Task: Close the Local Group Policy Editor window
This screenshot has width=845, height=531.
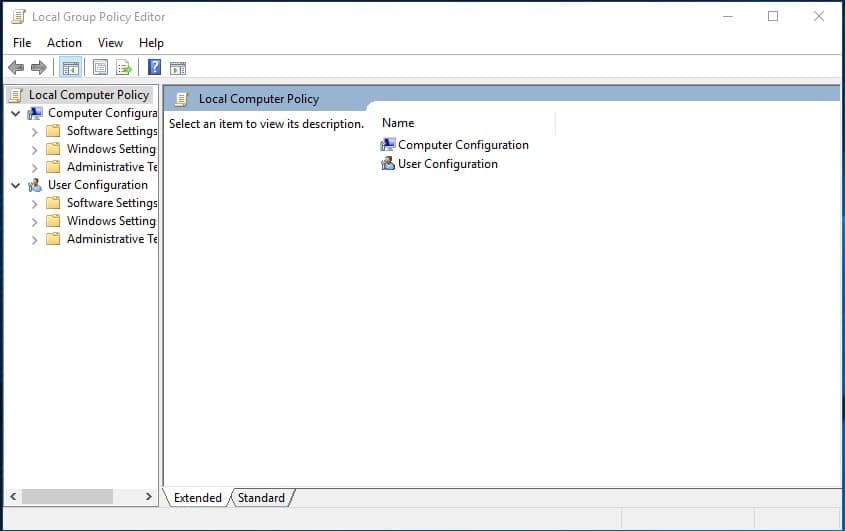Action: (x=819, y=16)
